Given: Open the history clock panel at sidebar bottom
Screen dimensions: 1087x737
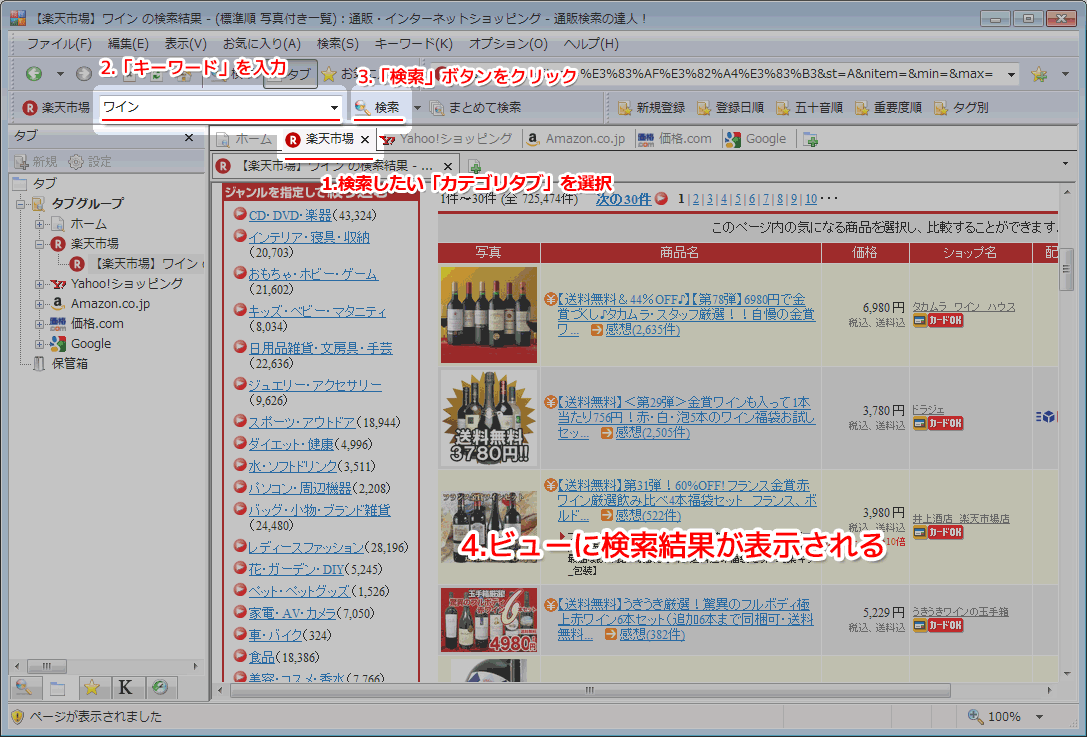Looking at the screenshot, I should tap(159, 687).
